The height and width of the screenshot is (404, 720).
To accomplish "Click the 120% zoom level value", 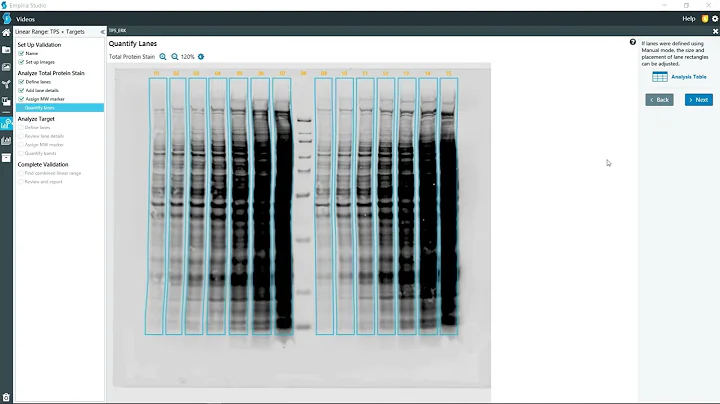I will tap(187, 57).
